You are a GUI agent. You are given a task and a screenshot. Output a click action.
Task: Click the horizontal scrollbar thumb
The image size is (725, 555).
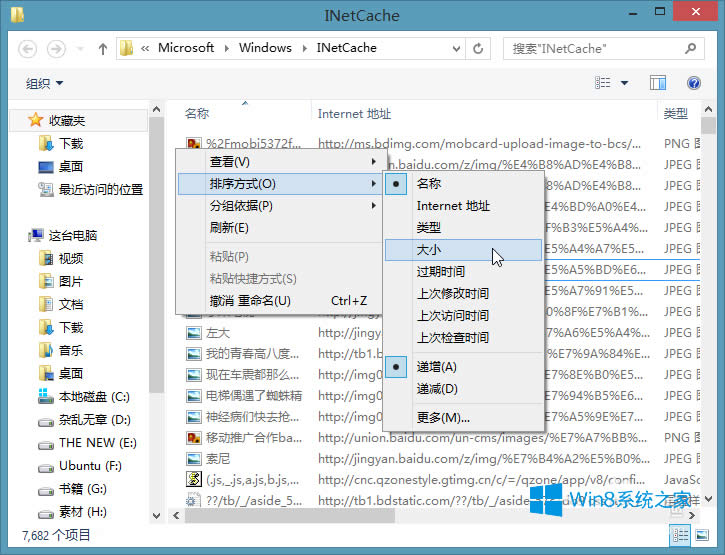click(x=289, y=515)
